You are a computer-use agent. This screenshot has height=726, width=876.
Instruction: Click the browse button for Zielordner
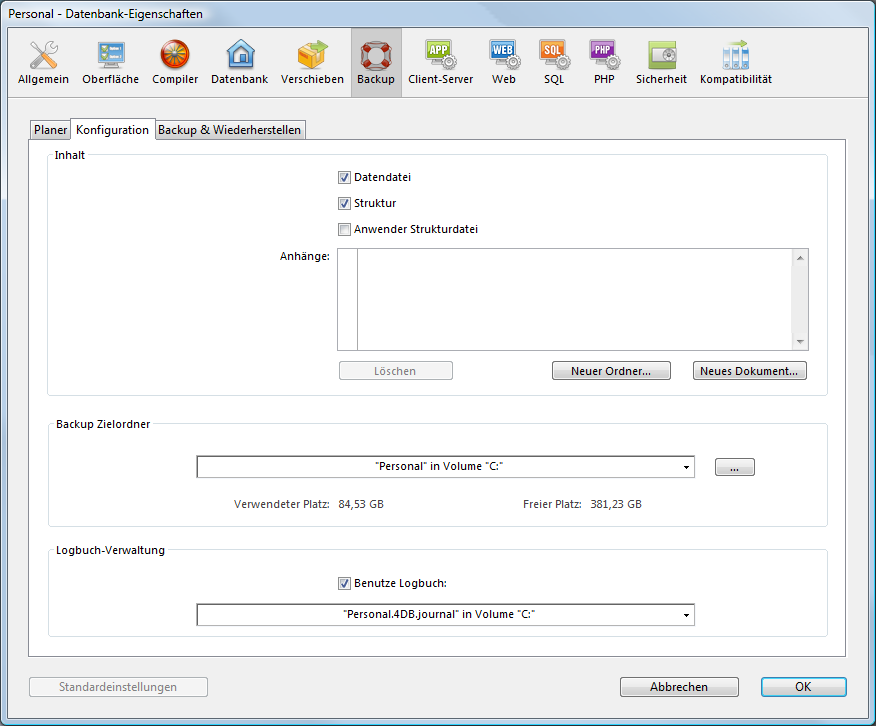point(734,467)
